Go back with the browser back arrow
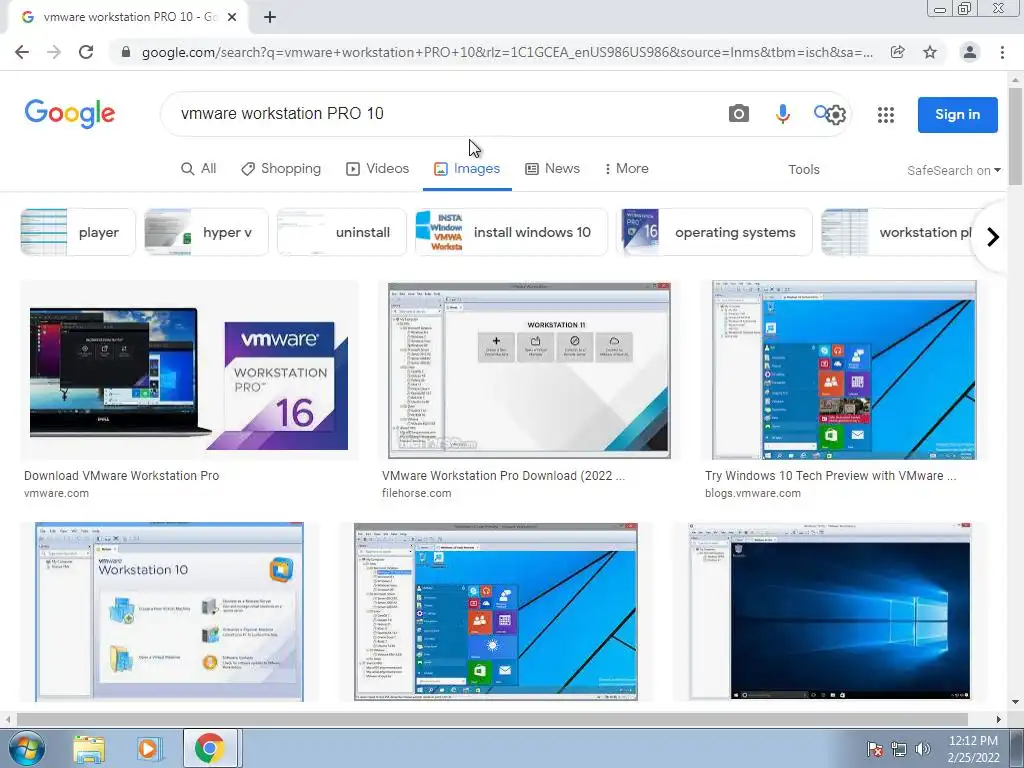The width and height of the screenshot is (1024, 768). [x=22, y=52]
